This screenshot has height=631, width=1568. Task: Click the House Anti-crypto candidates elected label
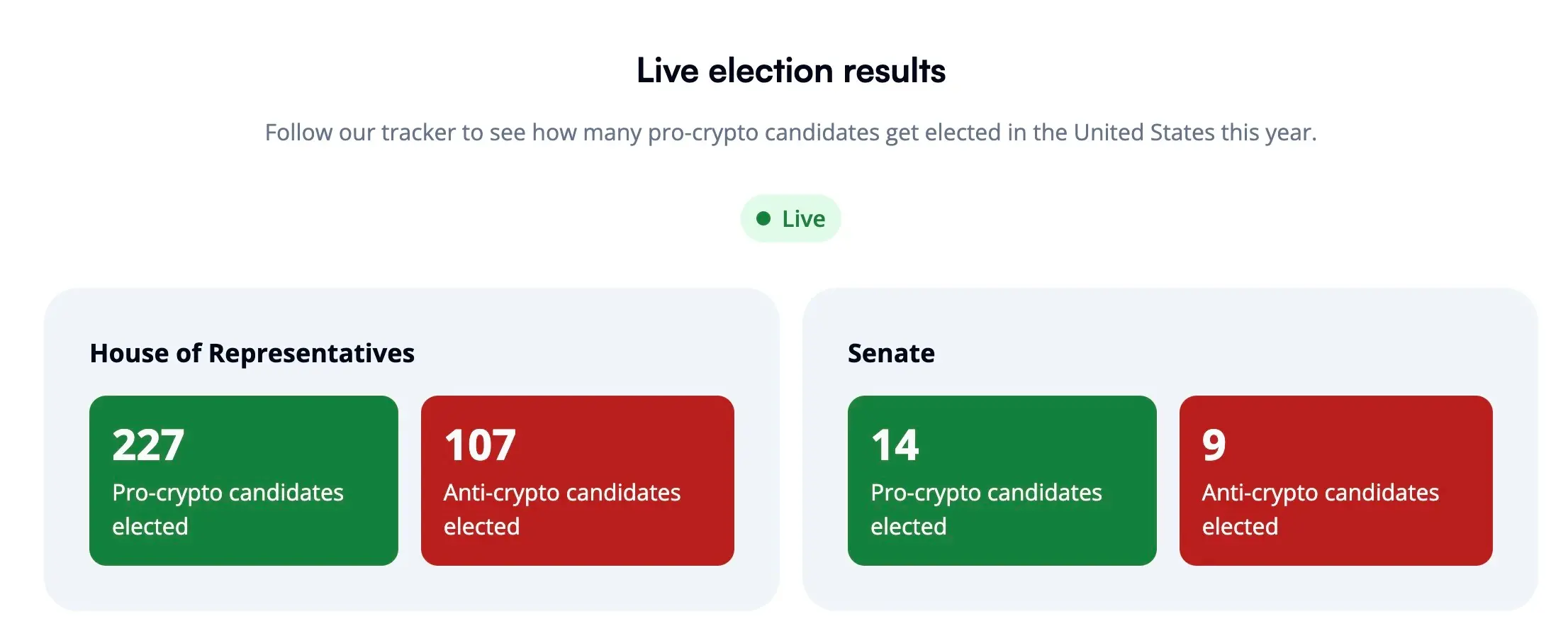click(x=562, y=509)
